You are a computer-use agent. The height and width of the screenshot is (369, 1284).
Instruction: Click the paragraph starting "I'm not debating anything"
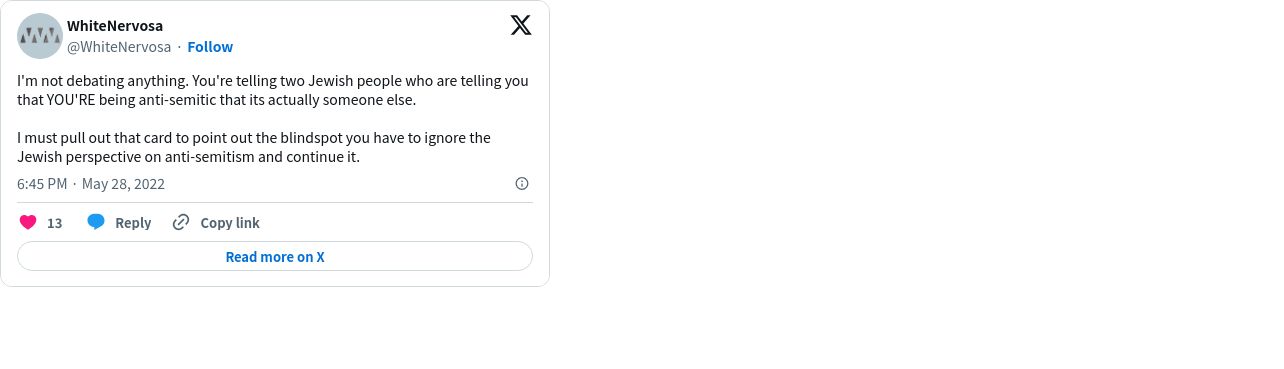(x=273, y=91)
